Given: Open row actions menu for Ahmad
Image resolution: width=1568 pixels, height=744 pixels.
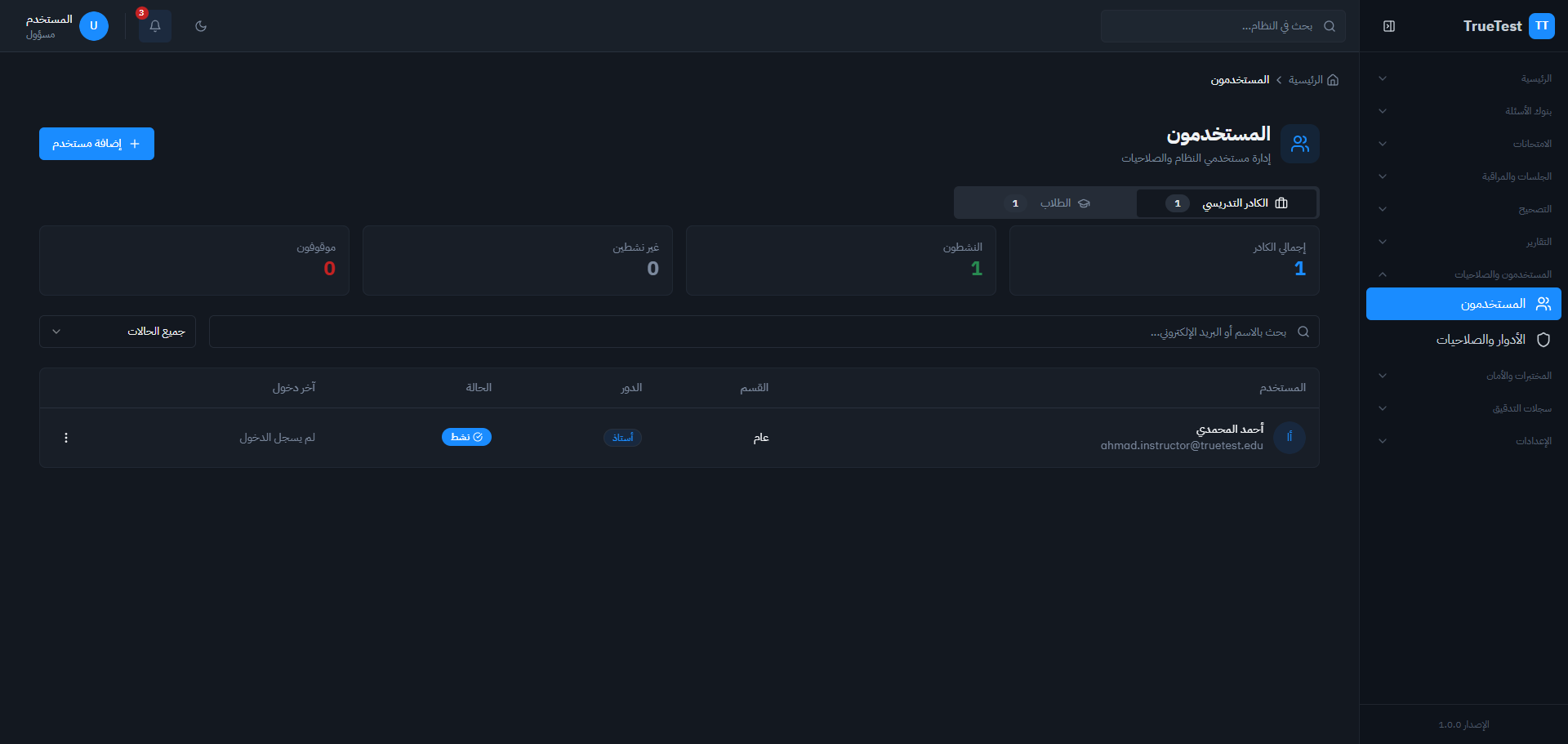Looking at the screenshot, I should [66, 438].
